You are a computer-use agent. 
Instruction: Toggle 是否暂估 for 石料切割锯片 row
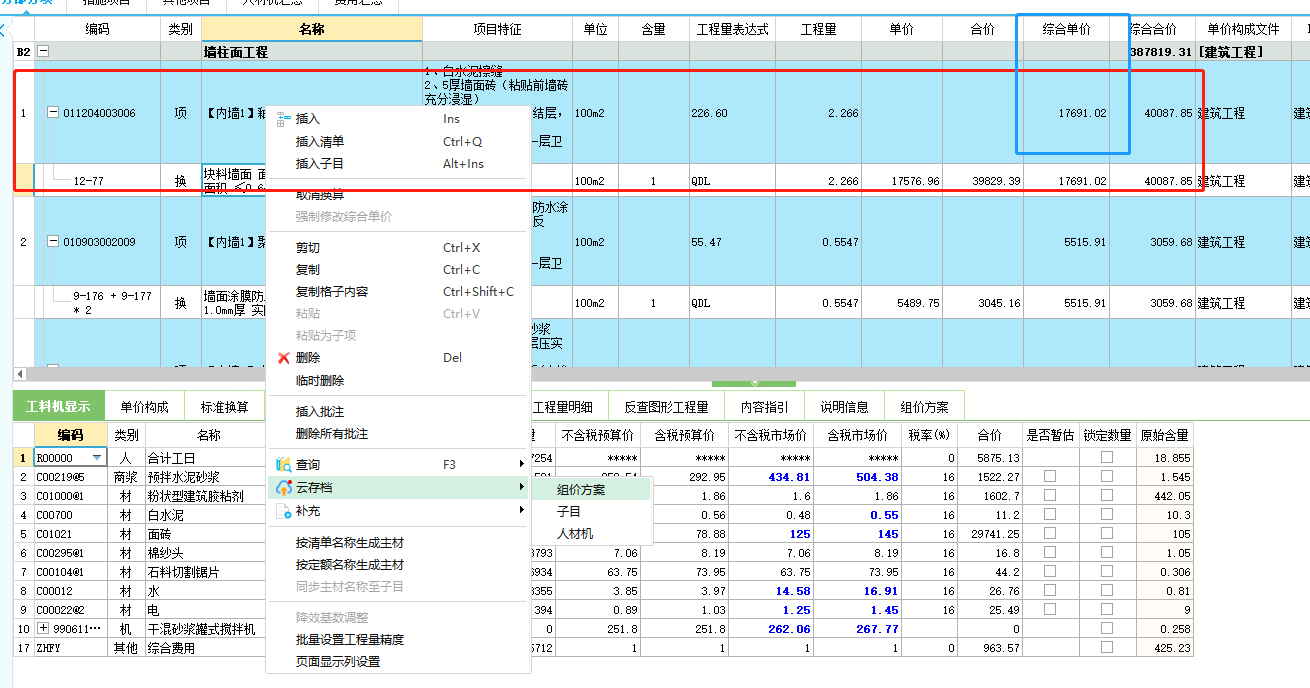click(x=1050, y=572)
